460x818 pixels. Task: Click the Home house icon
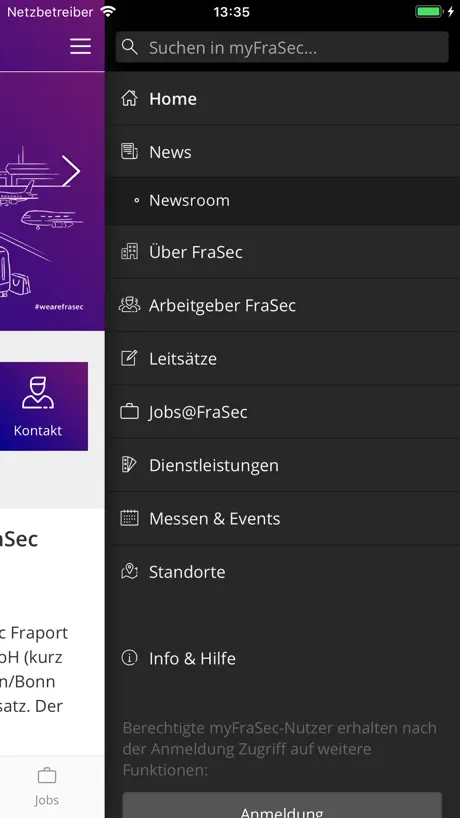click(x=129, y=98)
